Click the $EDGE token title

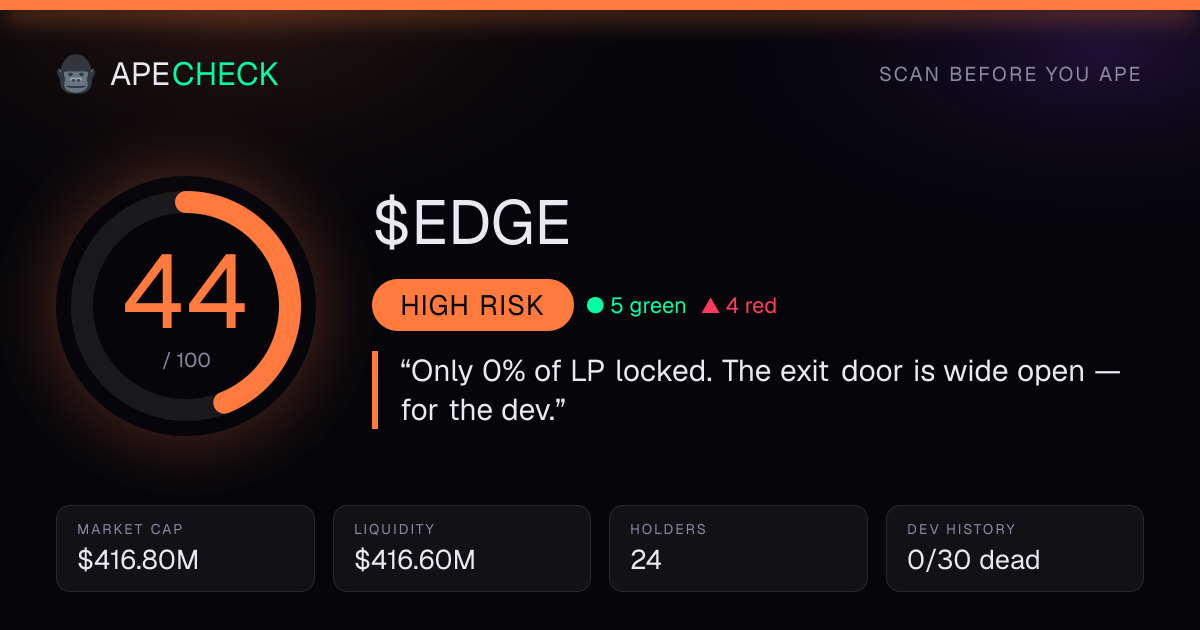click(x=471, y=223)
